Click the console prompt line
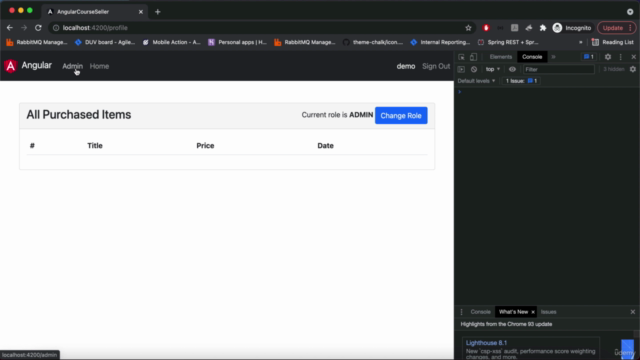 pos(547,92)
